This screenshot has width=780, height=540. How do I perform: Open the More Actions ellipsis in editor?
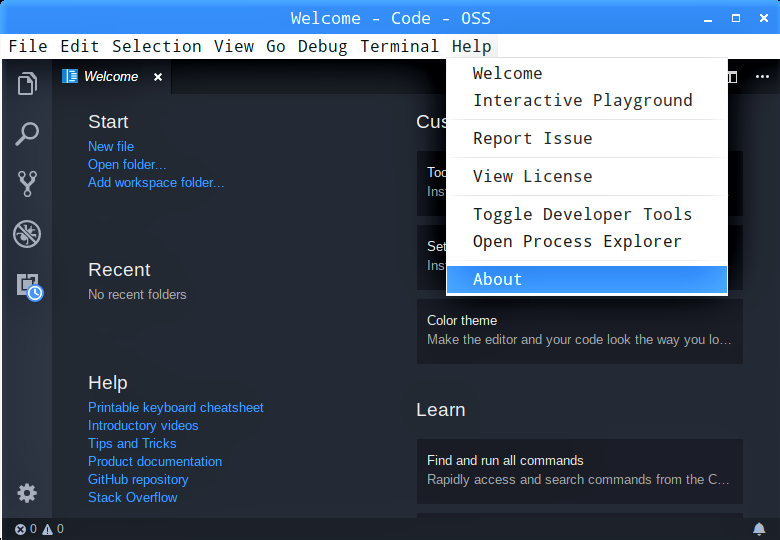(x=762, y=77)
